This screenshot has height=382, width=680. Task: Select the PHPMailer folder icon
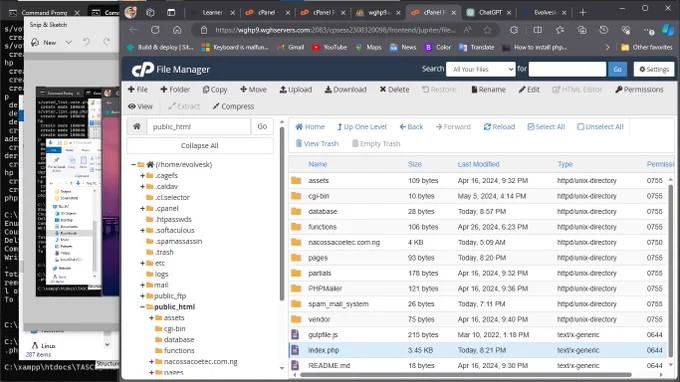(x=296, y=288)
